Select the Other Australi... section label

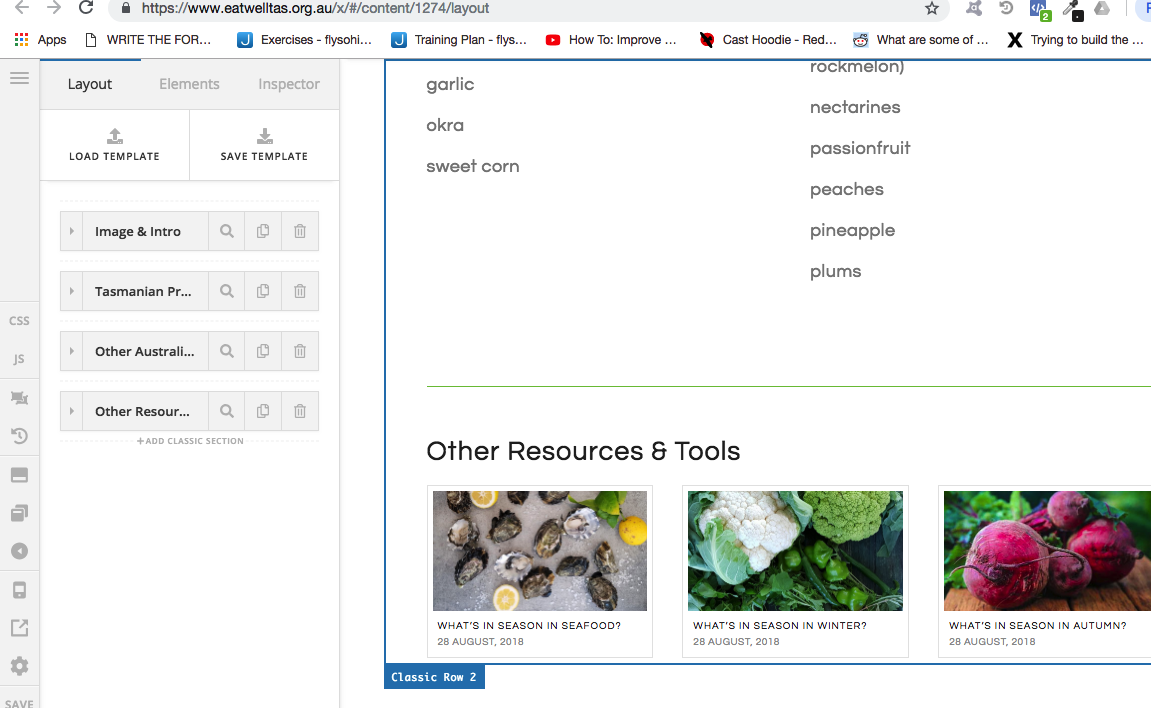145,351
